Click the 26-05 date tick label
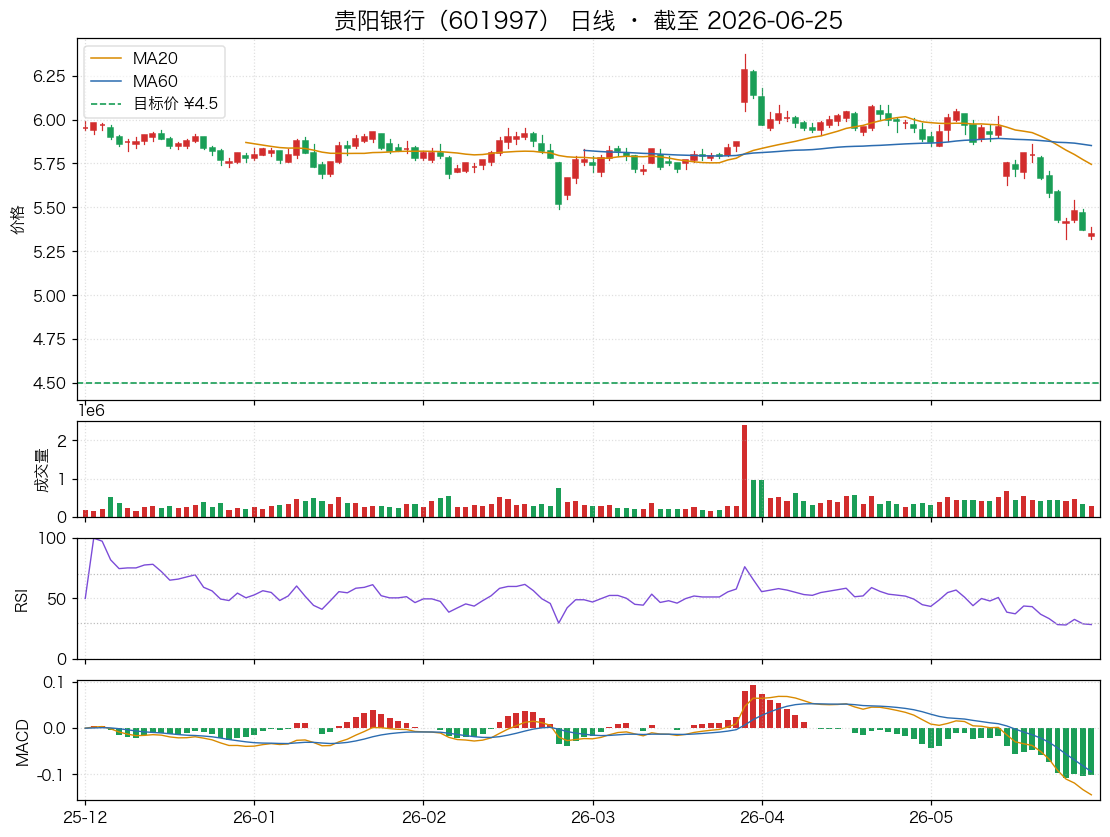Viewport: 1110px width, 837px height. [x=931, y=817]
